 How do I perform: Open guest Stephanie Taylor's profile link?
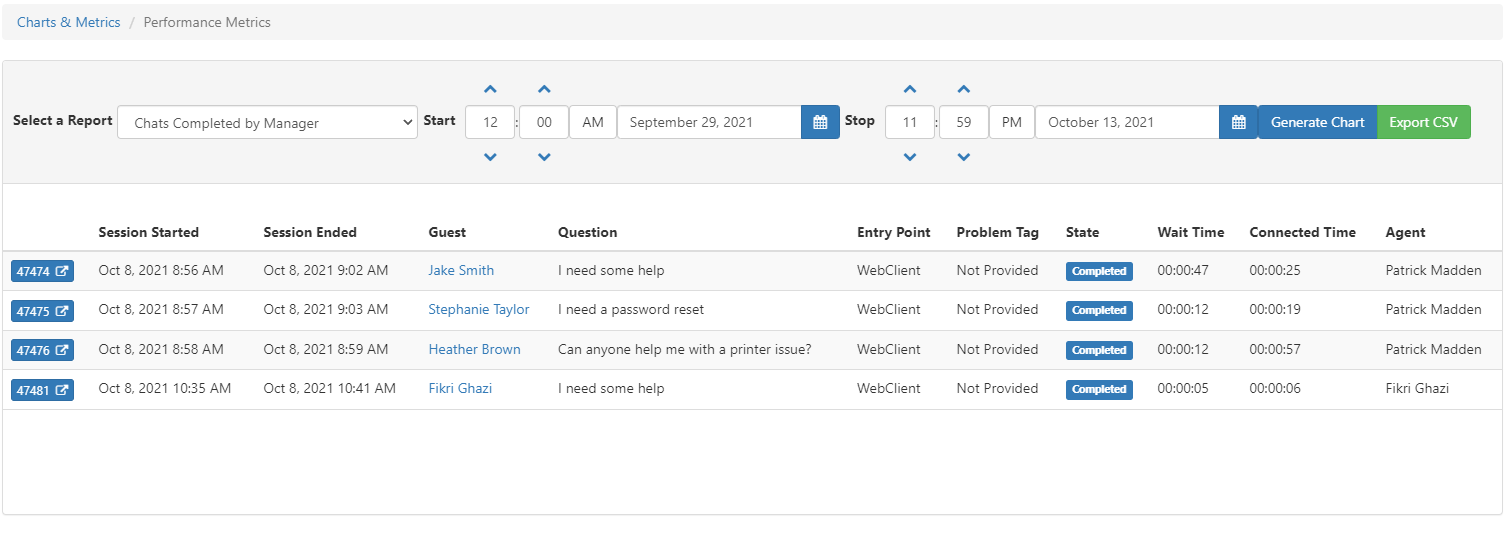479,309
